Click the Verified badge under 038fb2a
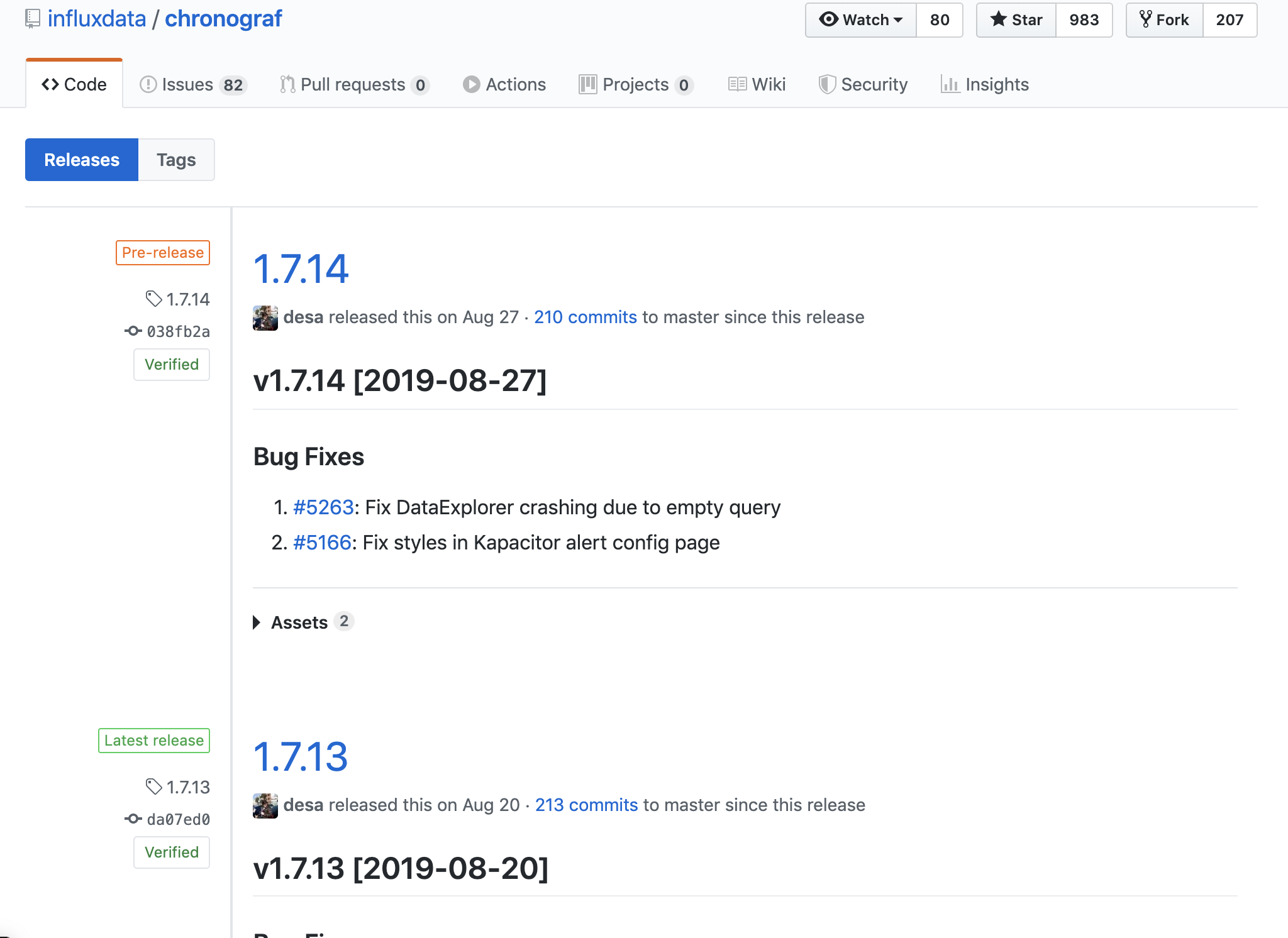 click(172, 365)
